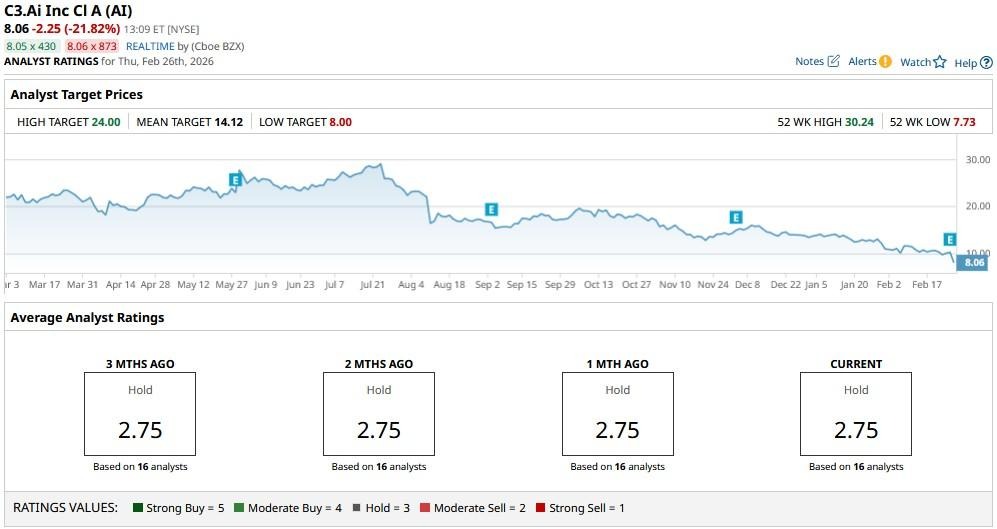
Task: Click the Help link text
Action: pos(965,62)
